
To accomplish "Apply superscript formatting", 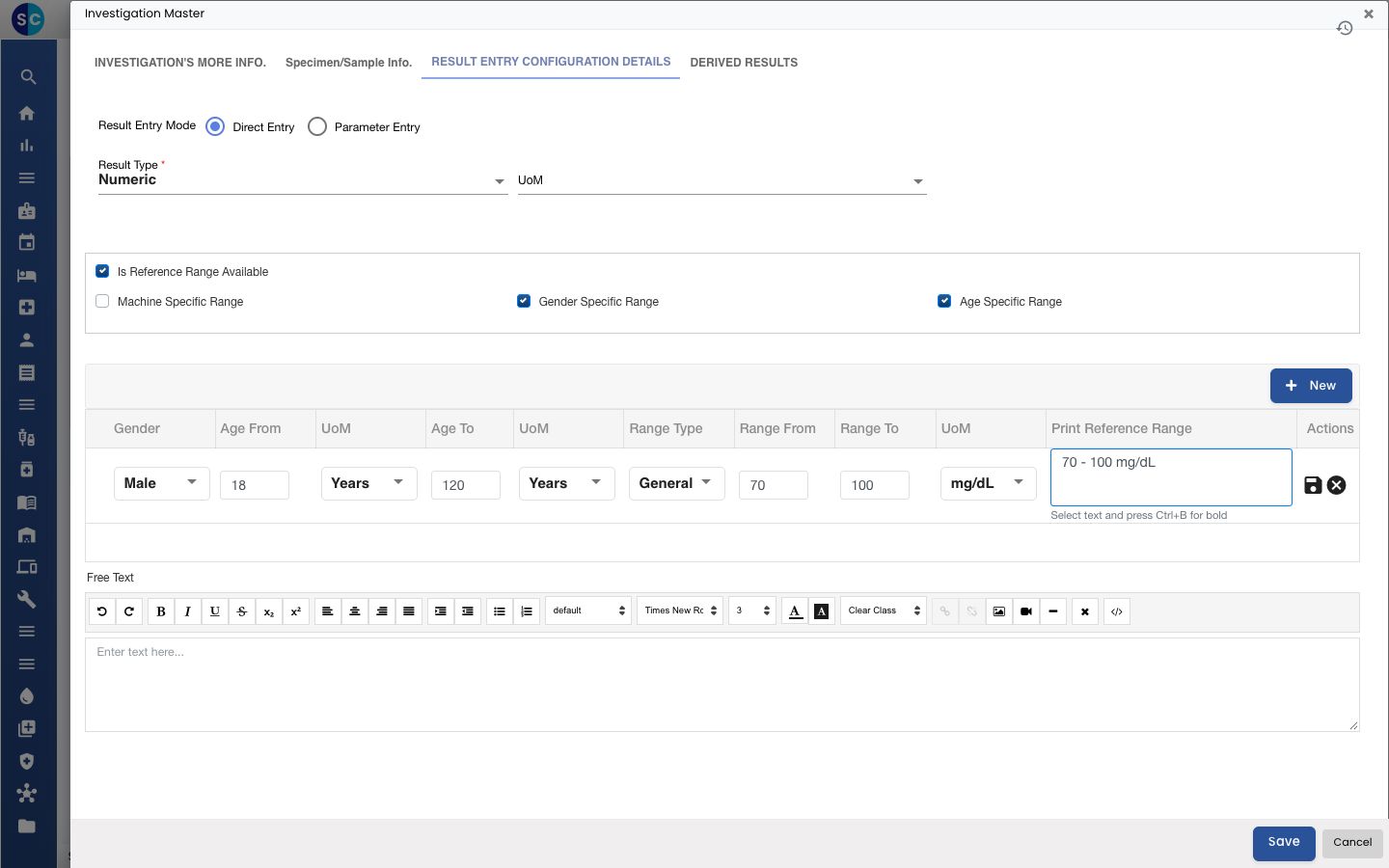I will tap(296, 611).
